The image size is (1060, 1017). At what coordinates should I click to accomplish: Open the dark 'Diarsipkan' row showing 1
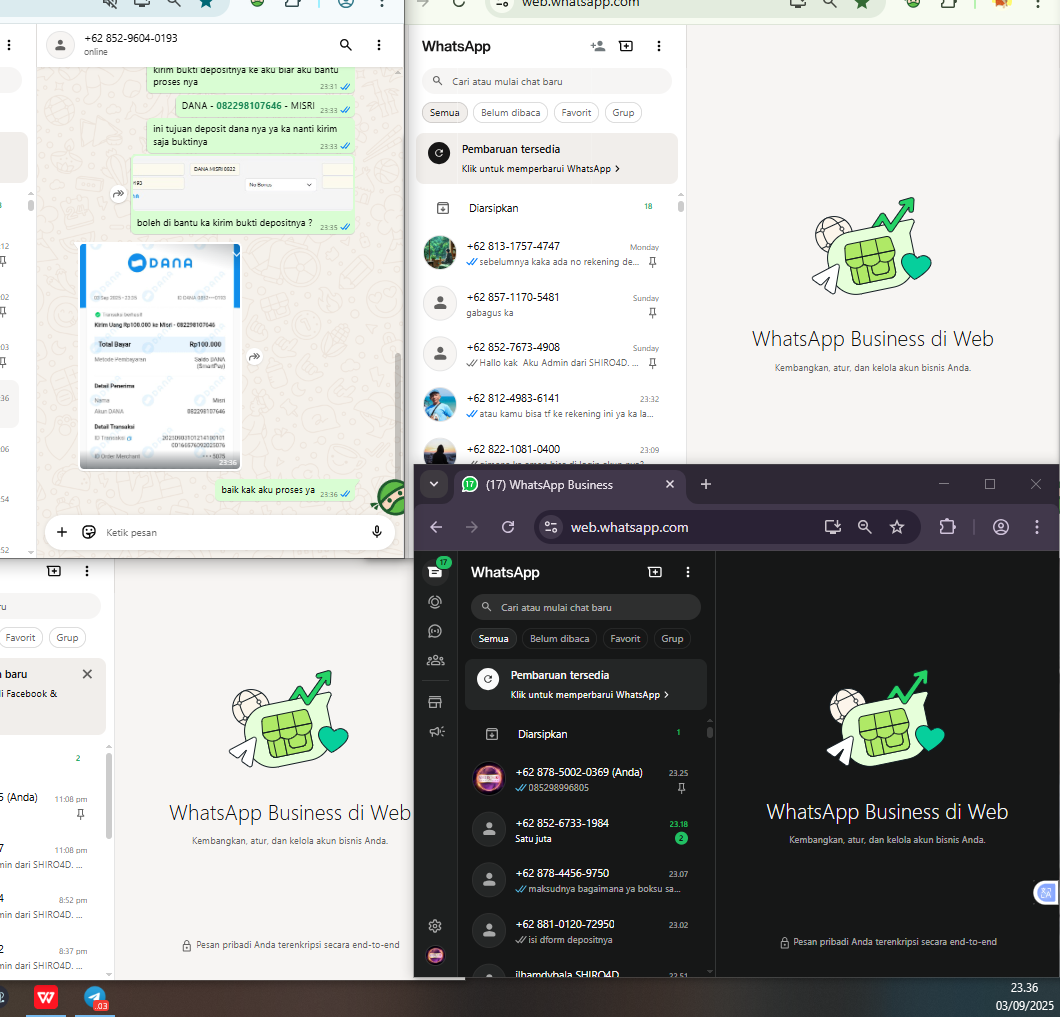click(585, 734)
